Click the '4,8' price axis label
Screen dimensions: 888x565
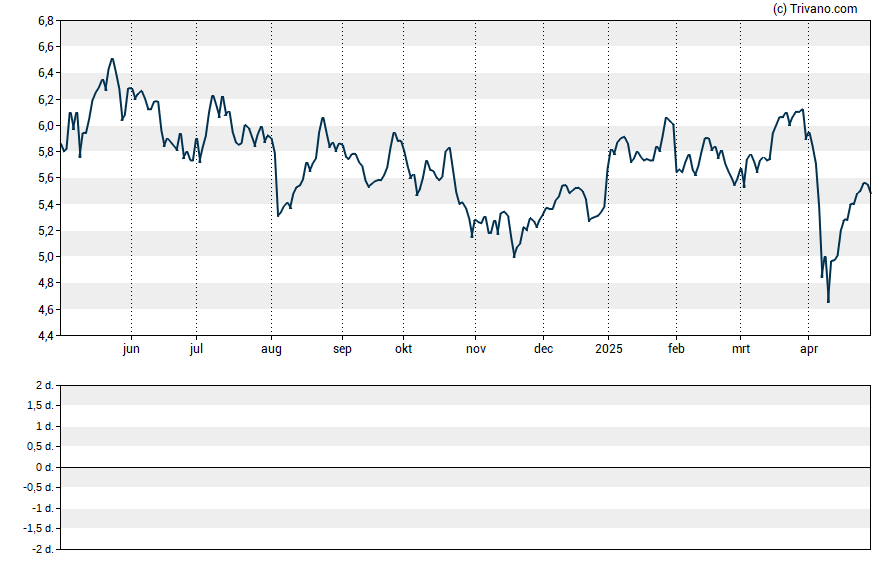coord(46,283)
